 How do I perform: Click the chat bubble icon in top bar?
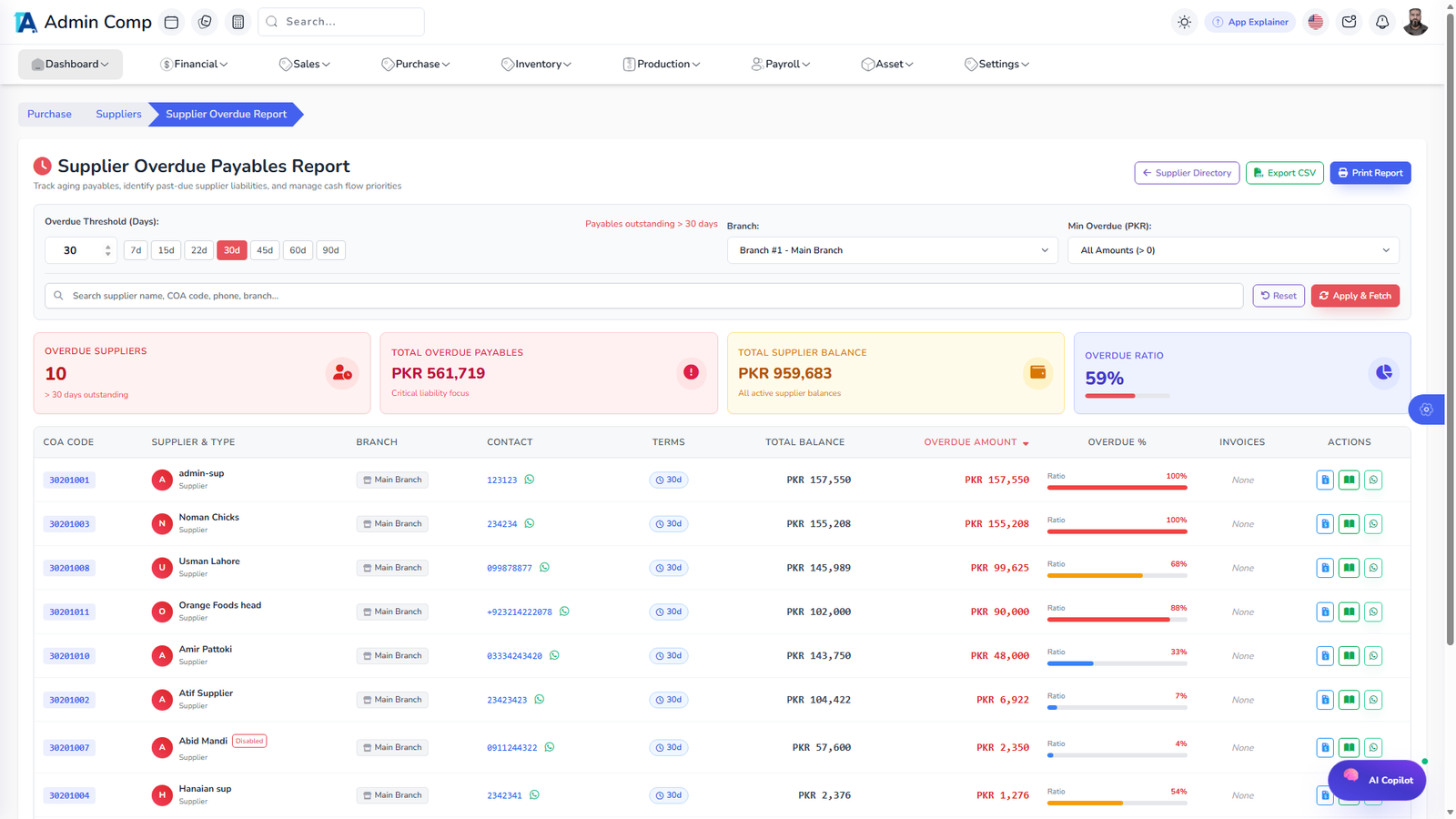(x=205, y=22)
